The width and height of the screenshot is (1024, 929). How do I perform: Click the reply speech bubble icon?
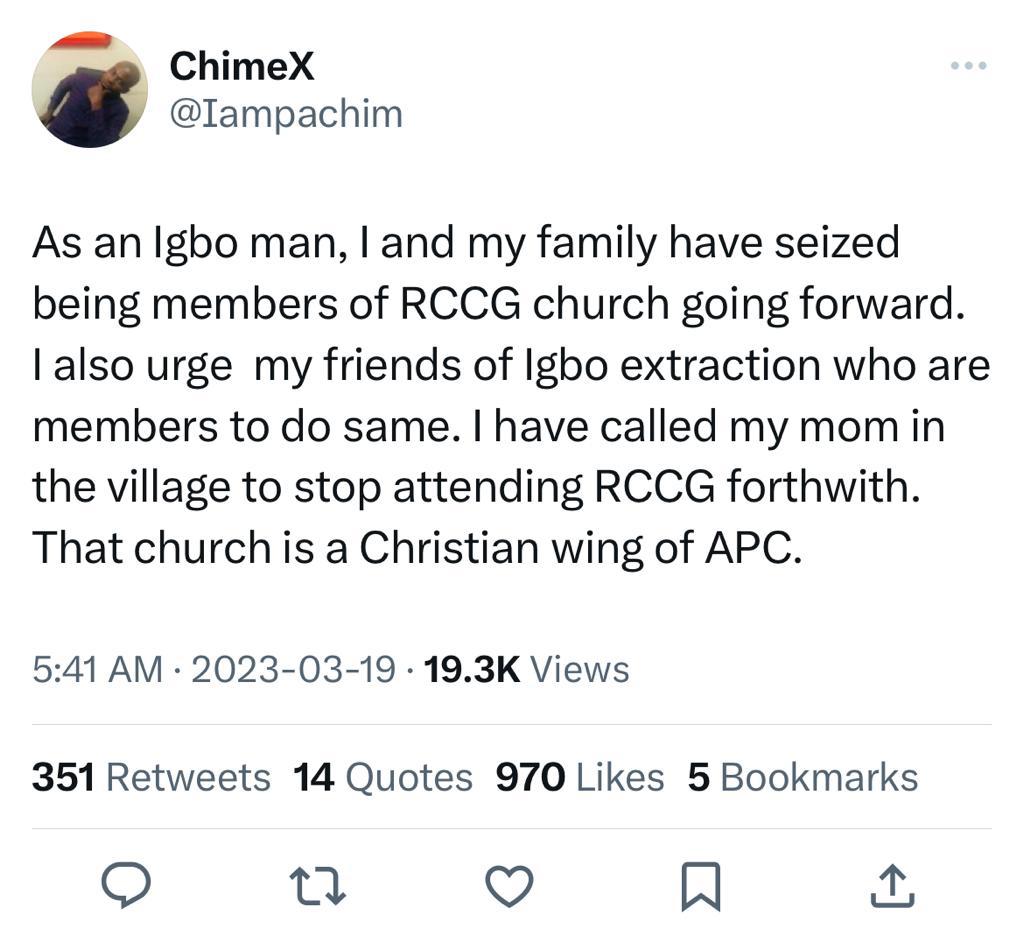click(127, 884)
